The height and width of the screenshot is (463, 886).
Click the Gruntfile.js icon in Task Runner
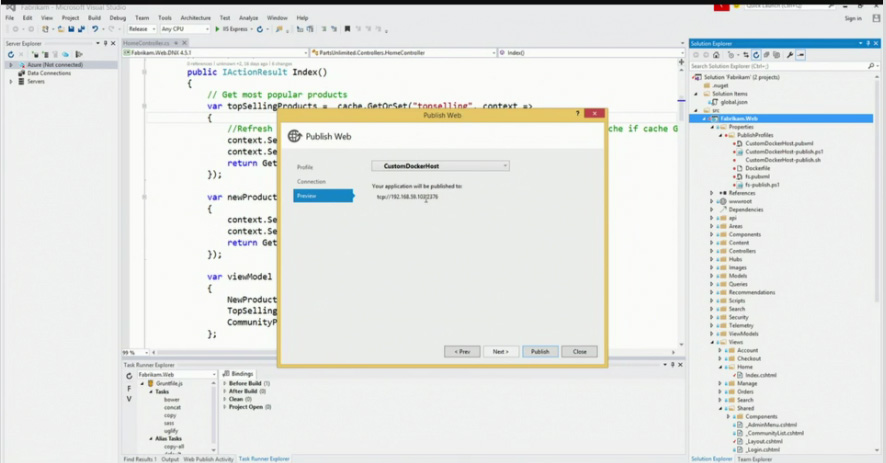[x=150, y=383]
